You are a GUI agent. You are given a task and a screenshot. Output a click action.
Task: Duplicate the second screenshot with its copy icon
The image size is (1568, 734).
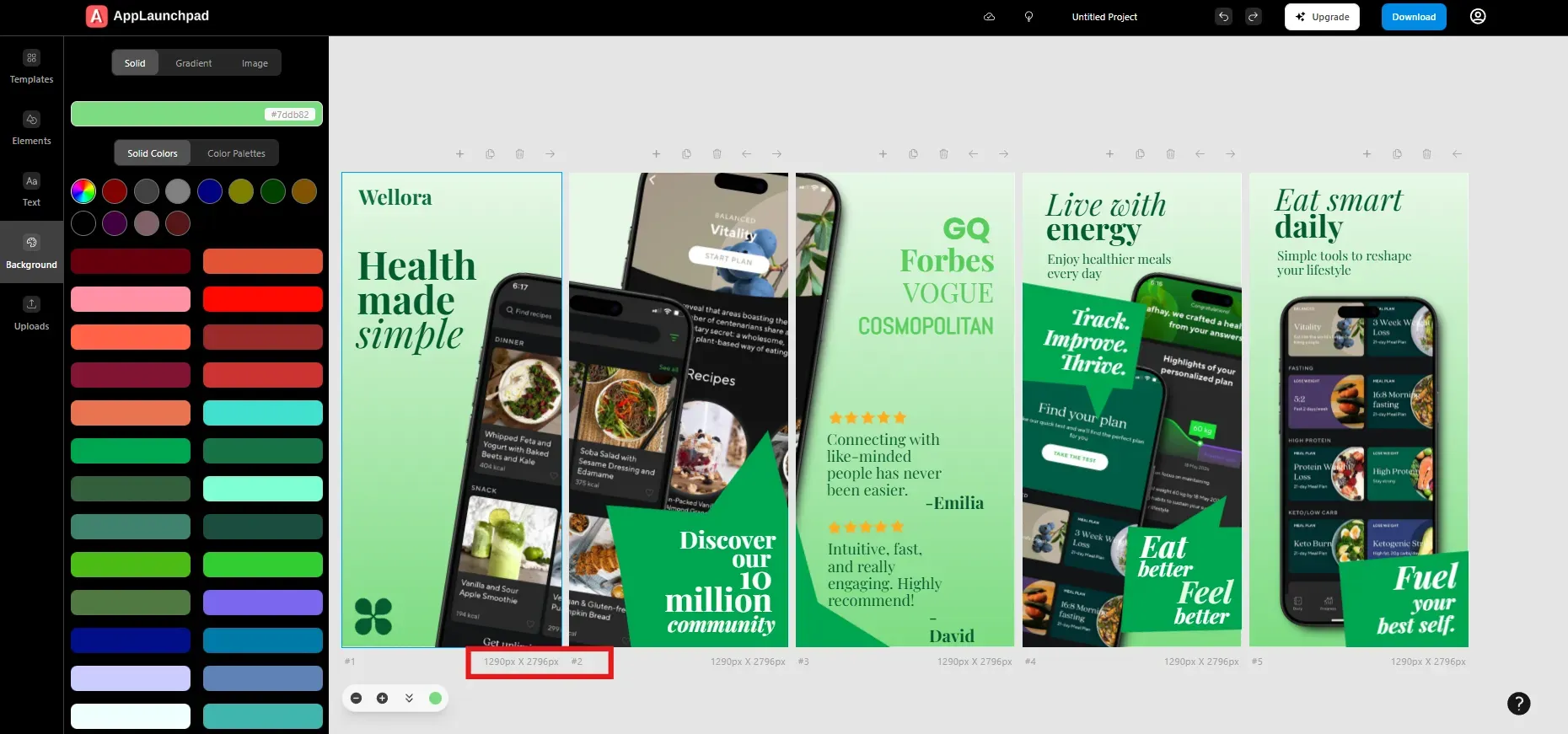686,154
